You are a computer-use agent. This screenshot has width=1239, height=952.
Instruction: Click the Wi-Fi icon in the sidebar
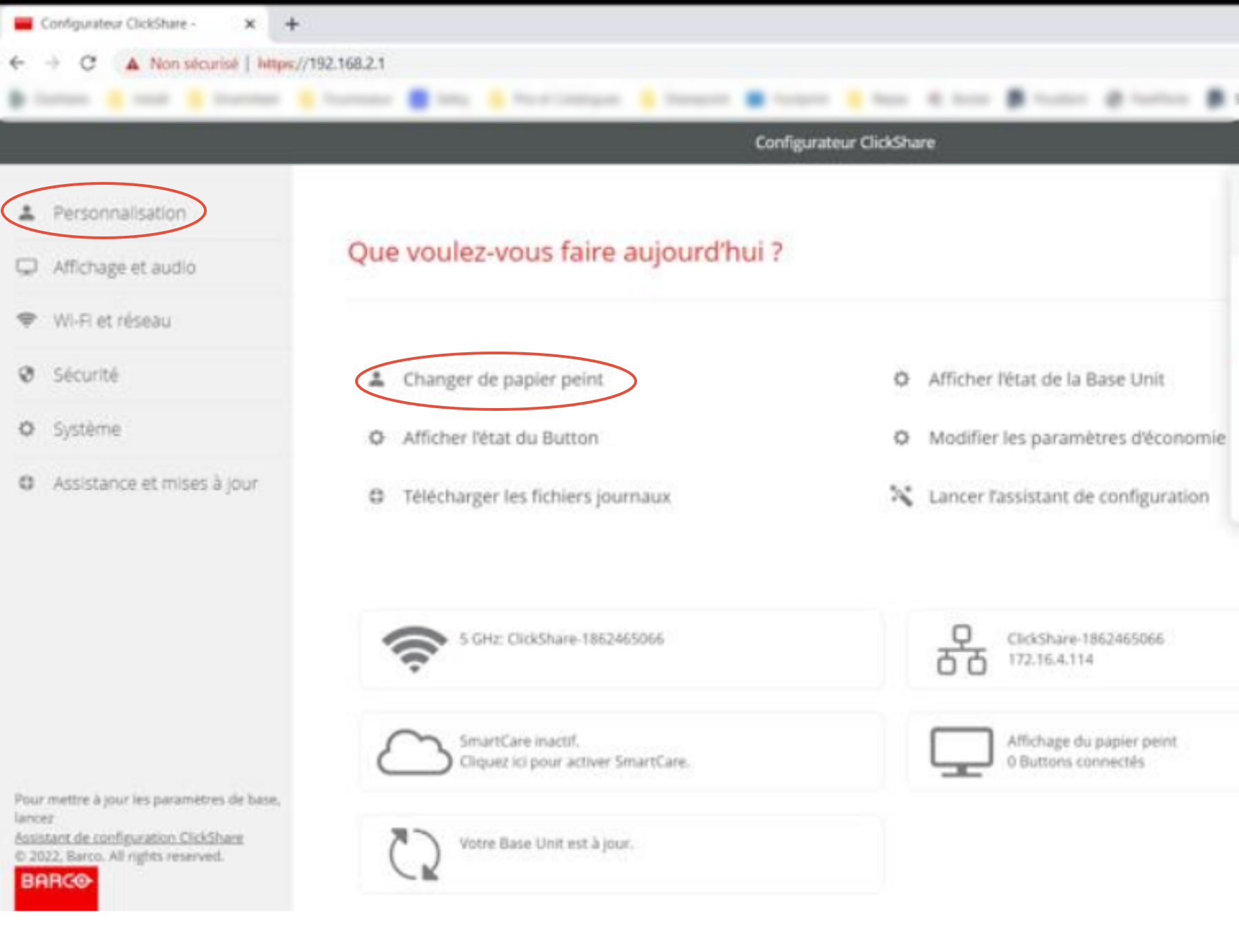(x=26, y=320)
